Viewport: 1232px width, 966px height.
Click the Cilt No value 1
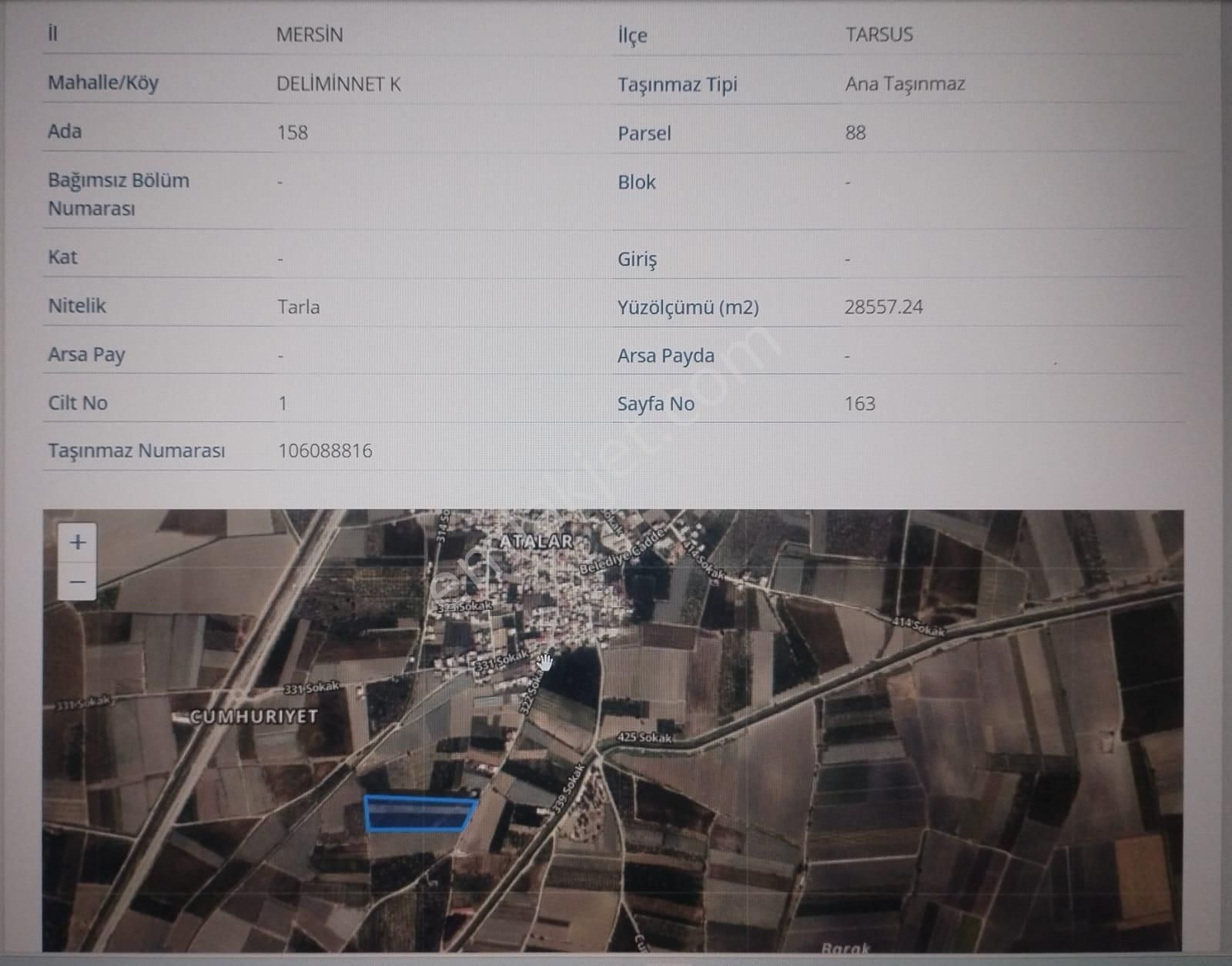point(283,403)
